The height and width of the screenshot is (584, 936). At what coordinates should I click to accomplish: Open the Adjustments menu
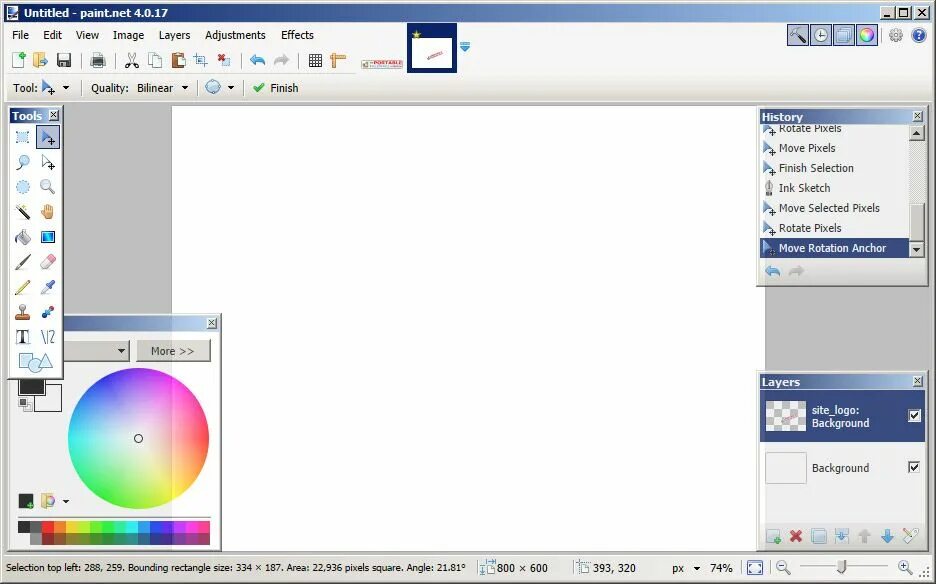point(235,35)
